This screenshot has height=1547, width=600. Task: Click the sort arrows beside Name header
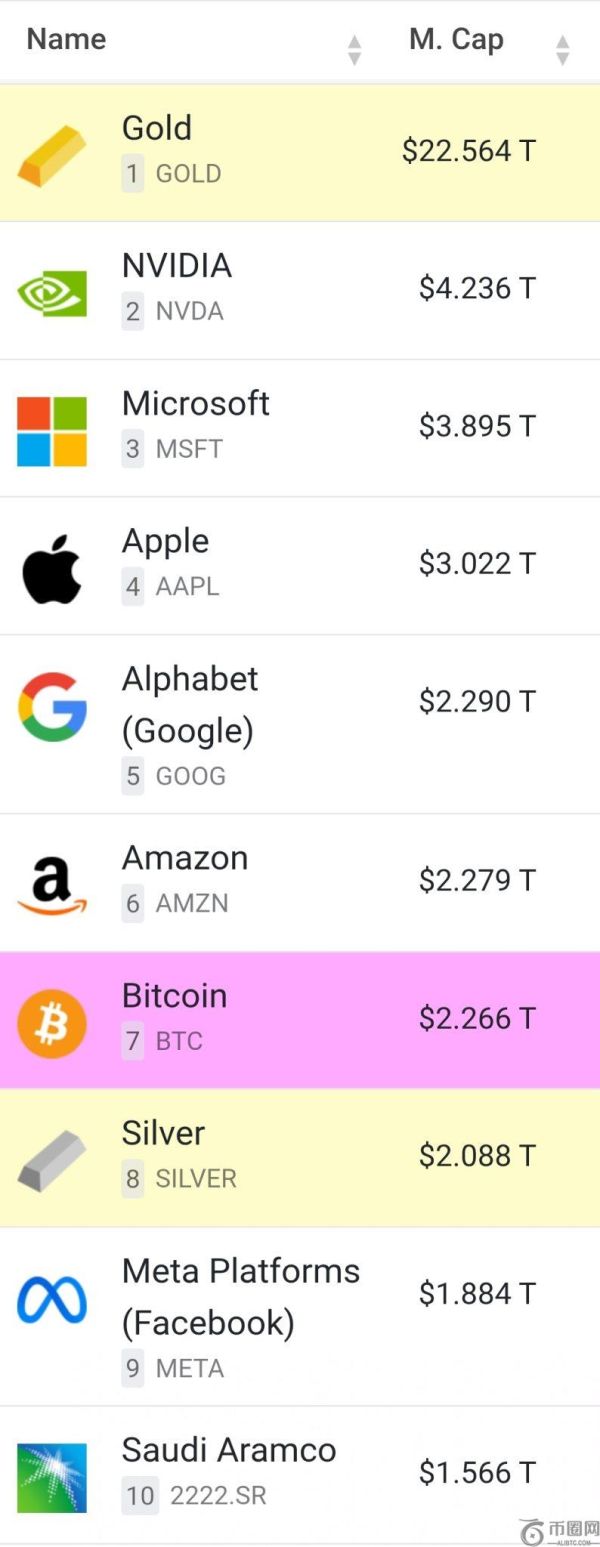pos(355,46)
